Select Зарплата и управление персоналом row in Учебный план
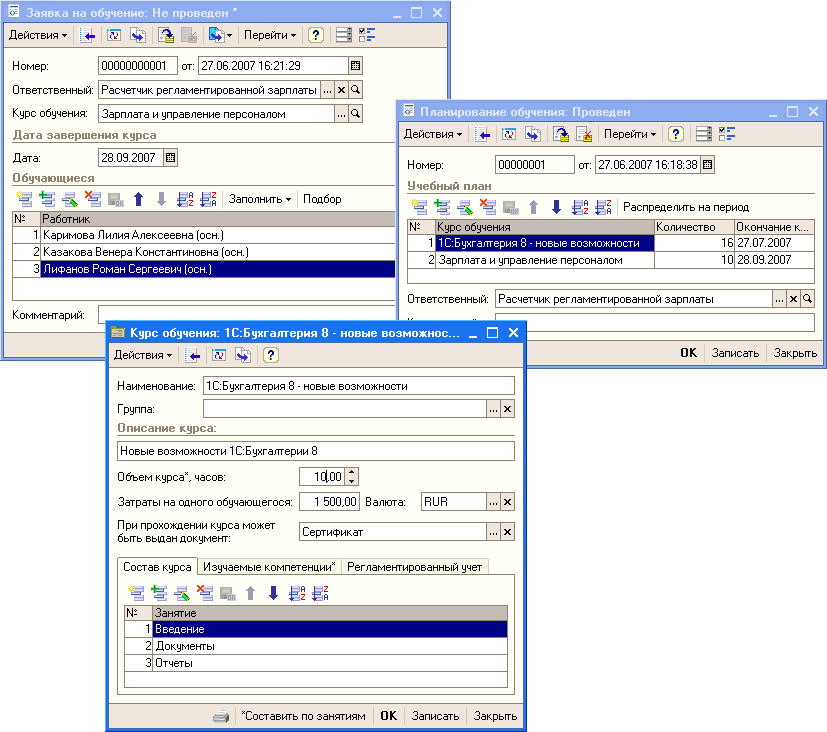827x732 pixels. pyautogui.click(x=611, y=260)
